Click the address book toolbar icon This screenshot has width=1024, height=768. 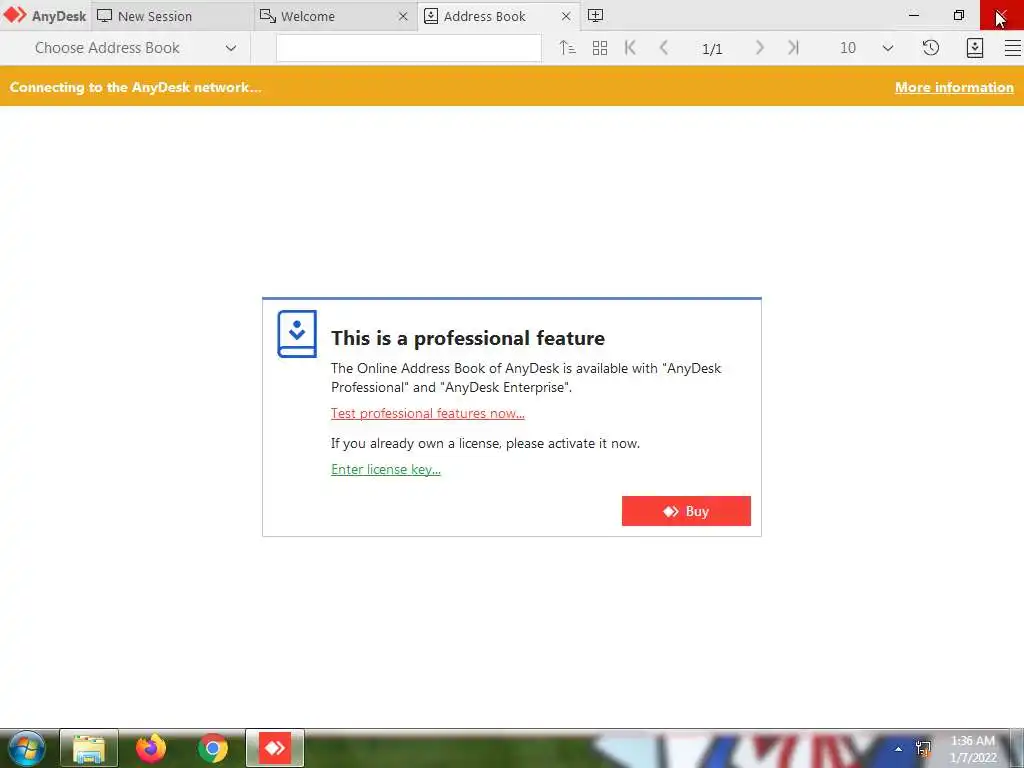(x=974, y=48)
